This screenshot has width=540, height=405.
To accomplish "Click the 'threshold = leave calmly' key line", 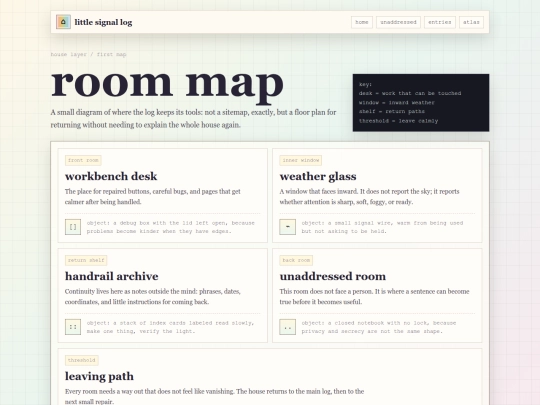I will [398, 121].
